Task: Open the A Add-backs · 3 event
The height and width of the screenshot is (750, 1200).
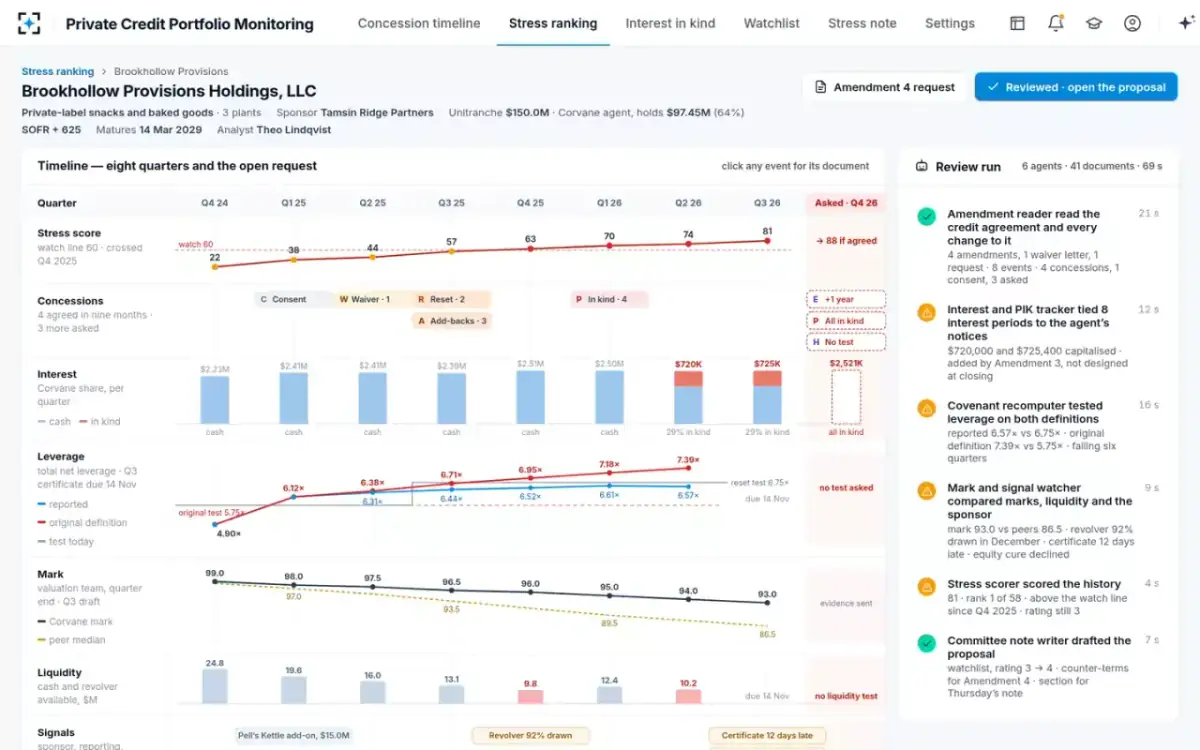Action: click(451, 321)
